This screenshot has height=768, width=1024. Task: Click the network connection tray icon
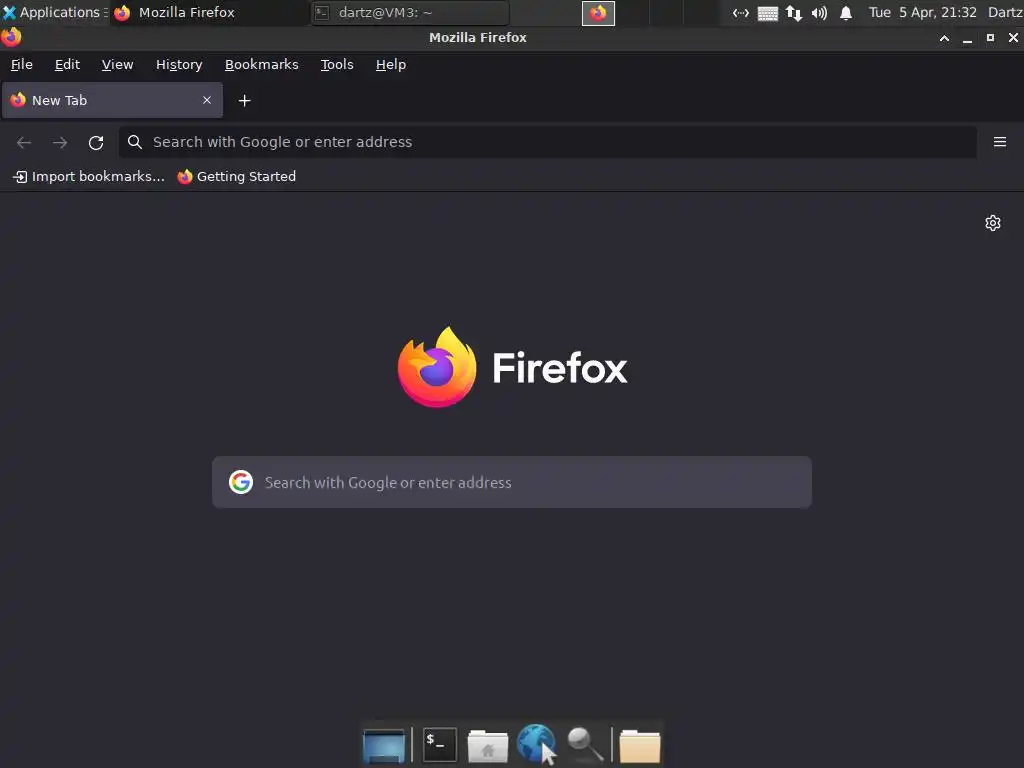pos(794,13)
